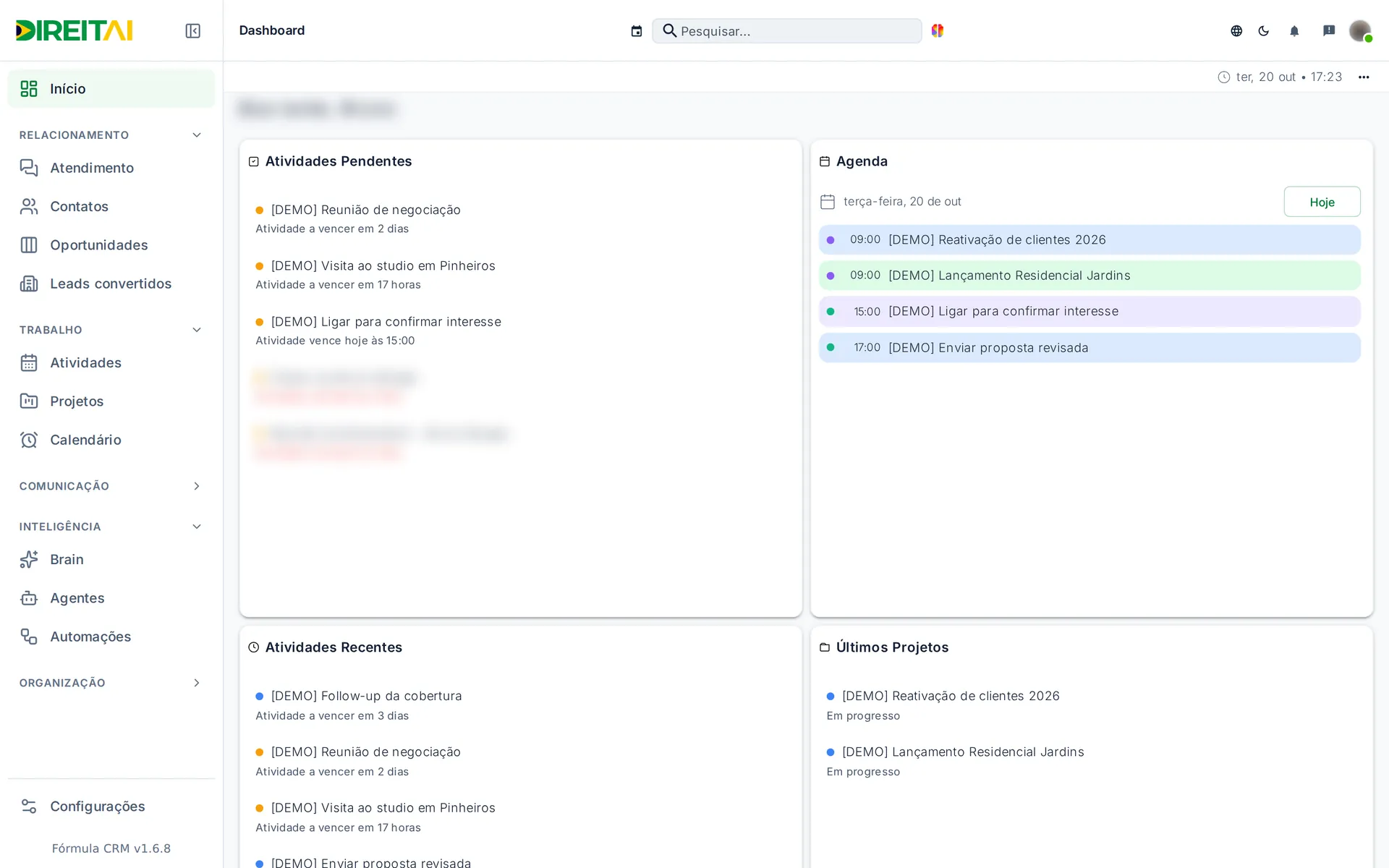Click the colorful brain icon next to search
The width and height of the screenshot is (1389, 868).
[938, 30]
